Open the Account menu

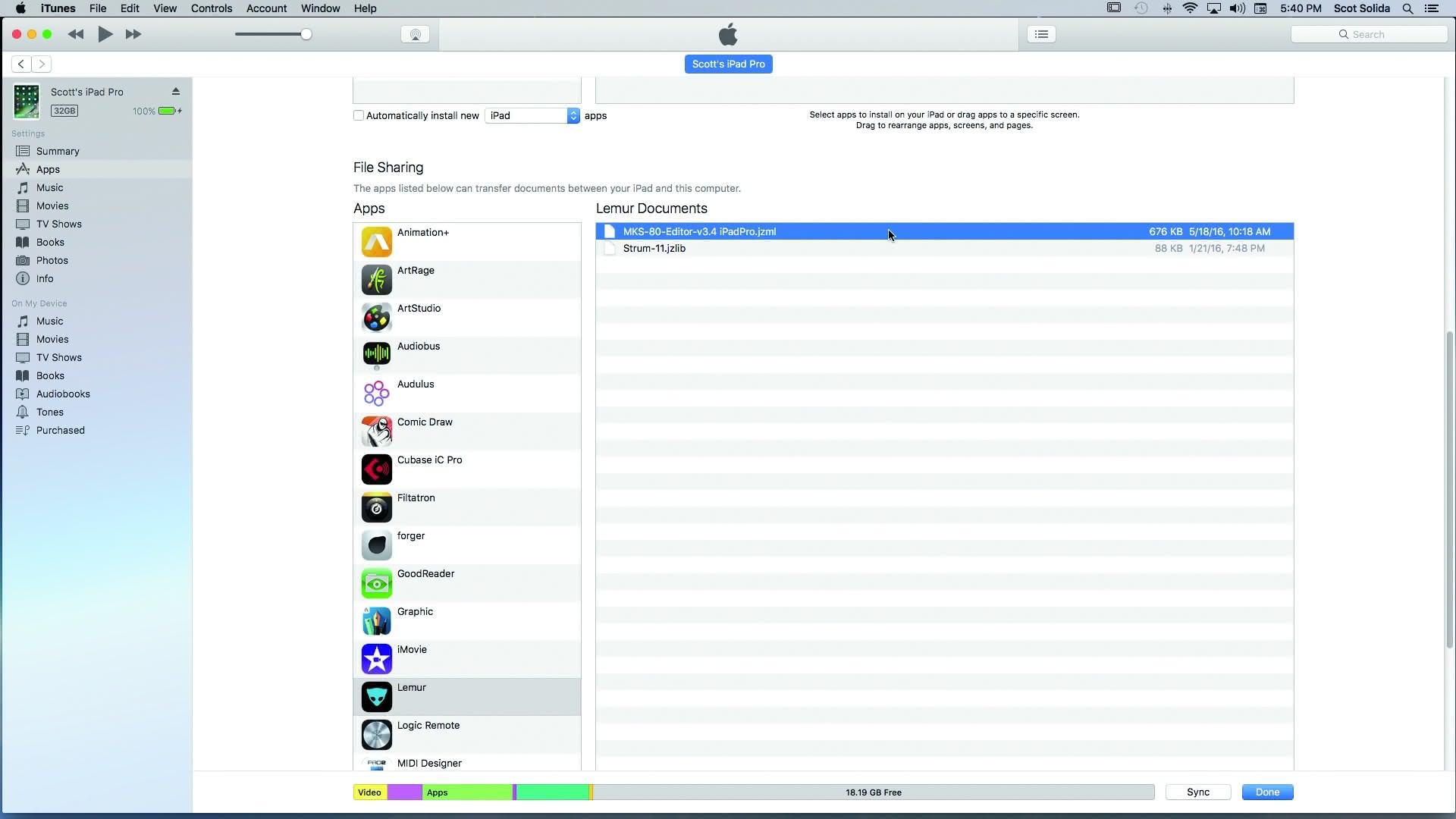(x=266, y=8)
